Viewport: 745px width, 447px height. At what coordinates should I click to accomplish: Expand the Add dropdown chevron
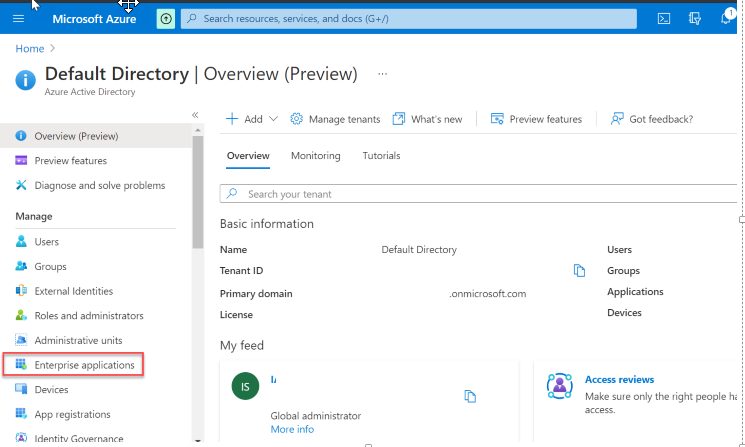tap(273, 119)
